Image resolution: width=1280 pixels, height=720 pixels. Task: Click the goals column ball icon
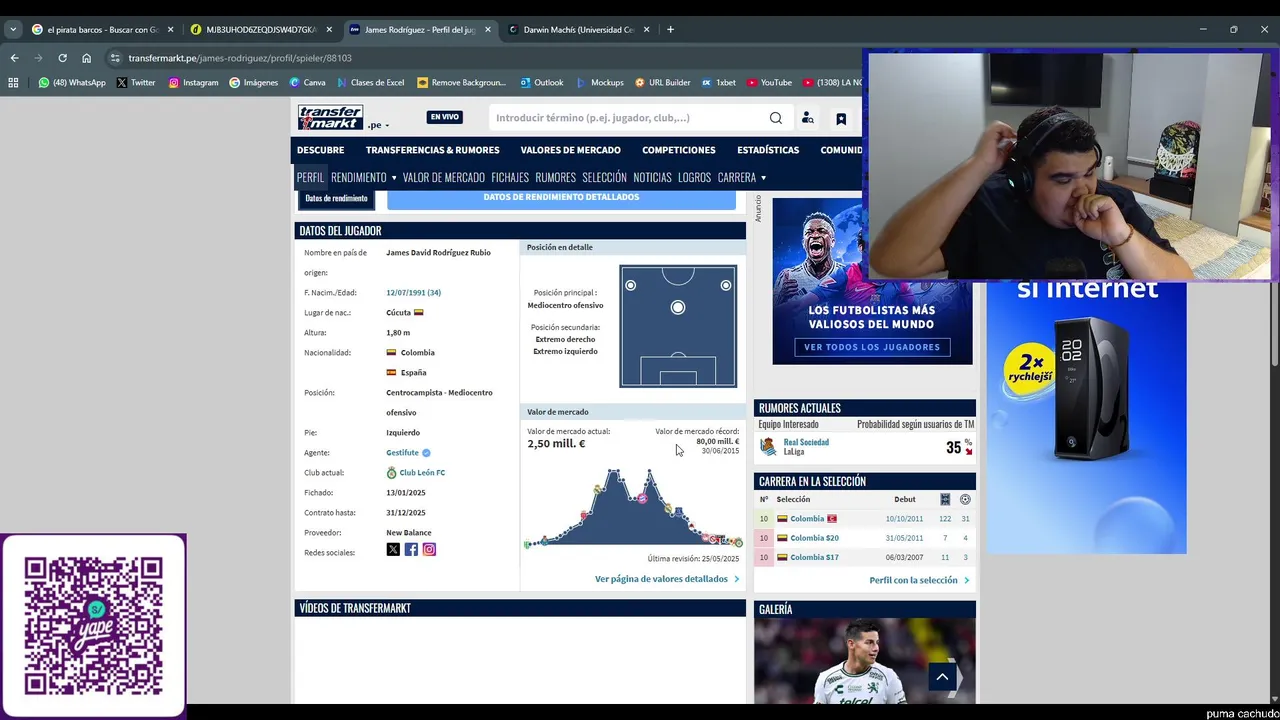coord(965,499)
